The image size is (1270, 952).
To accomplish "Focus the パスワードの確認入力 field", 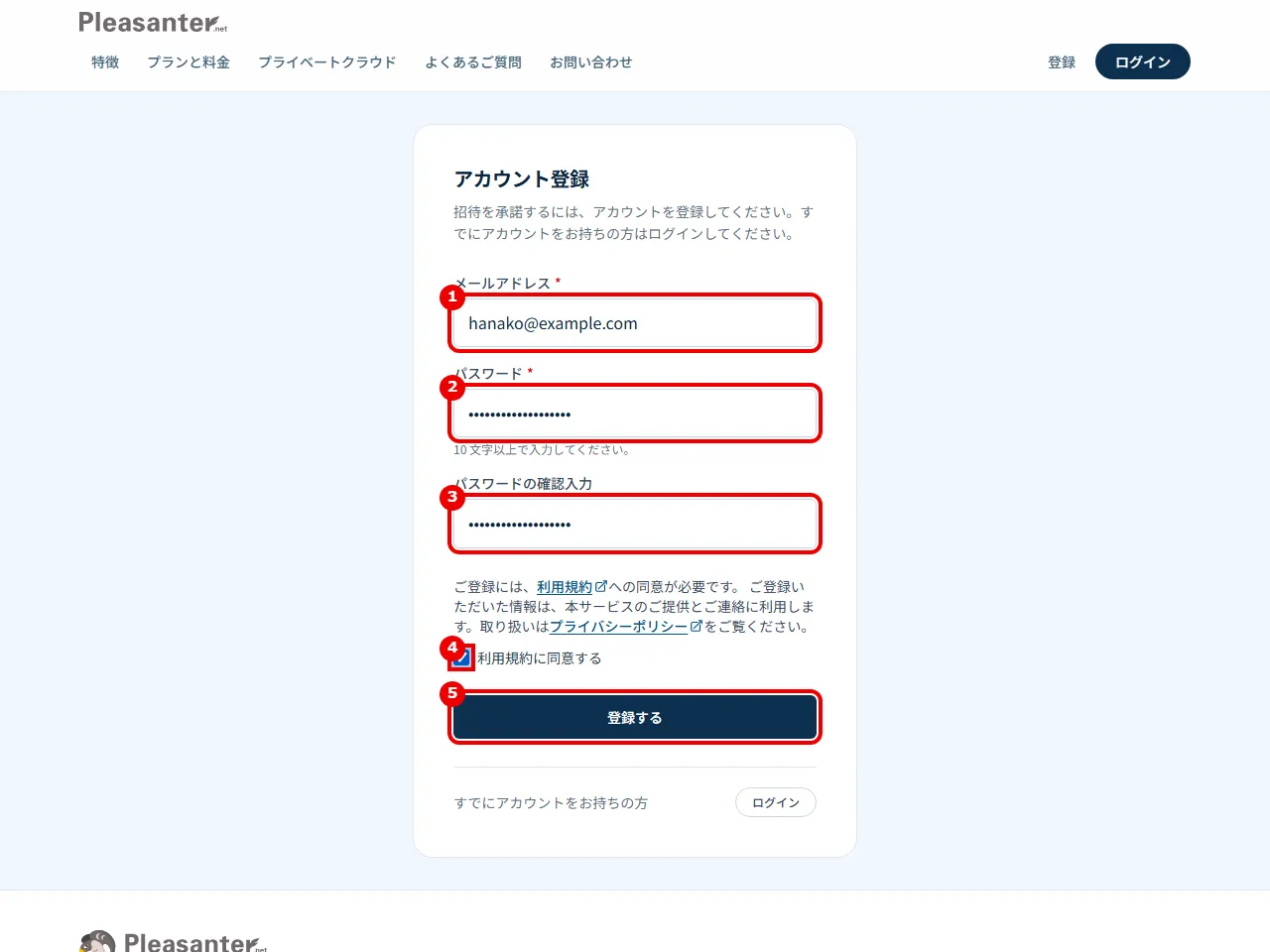I will point(635,524).
